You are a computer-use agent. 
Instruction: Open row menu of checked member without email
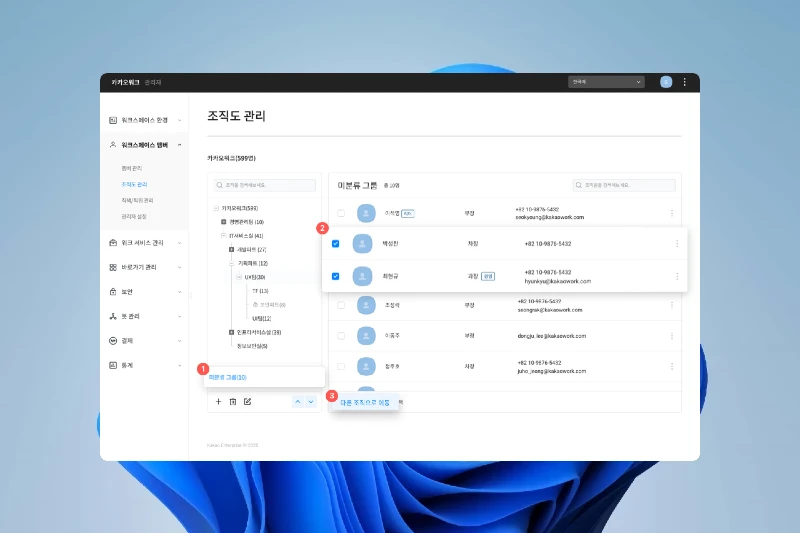pyautogui.click(x=677, y=244)
